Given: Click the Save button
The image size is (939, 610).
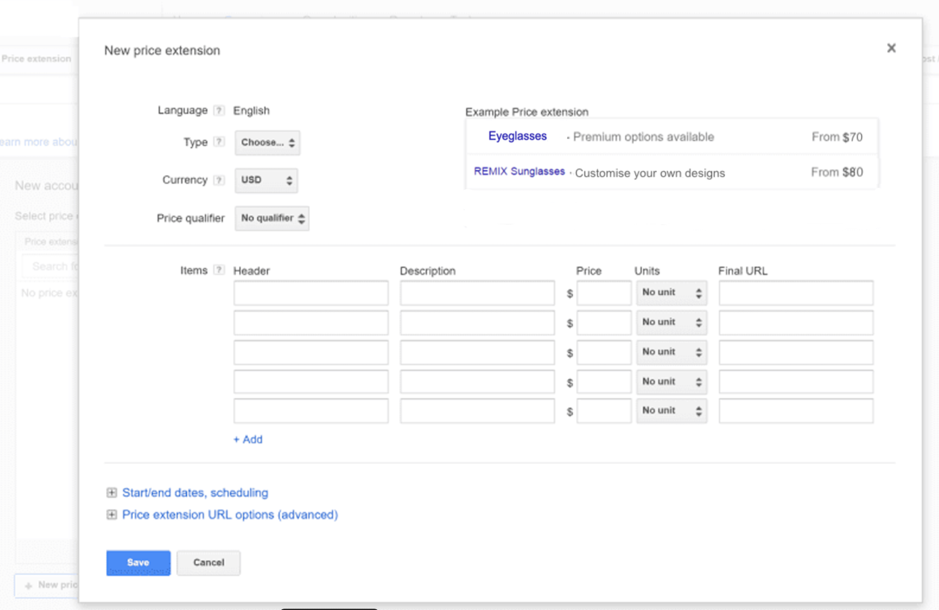Looking at the screenshot, I should pos(138,563).
